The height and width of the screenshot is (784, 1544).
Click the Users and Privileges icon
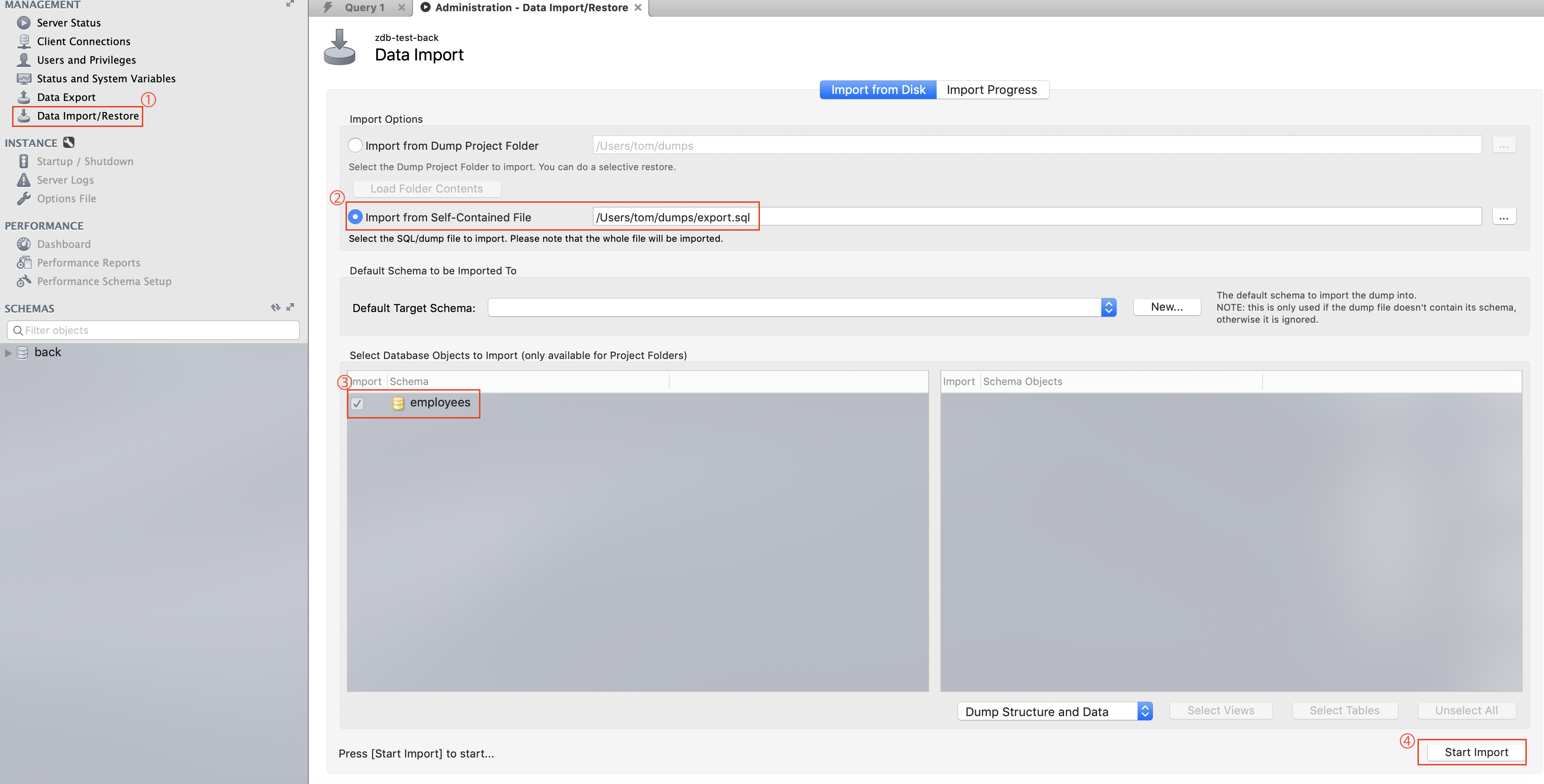pyautogui.click(x=23, y=60)
